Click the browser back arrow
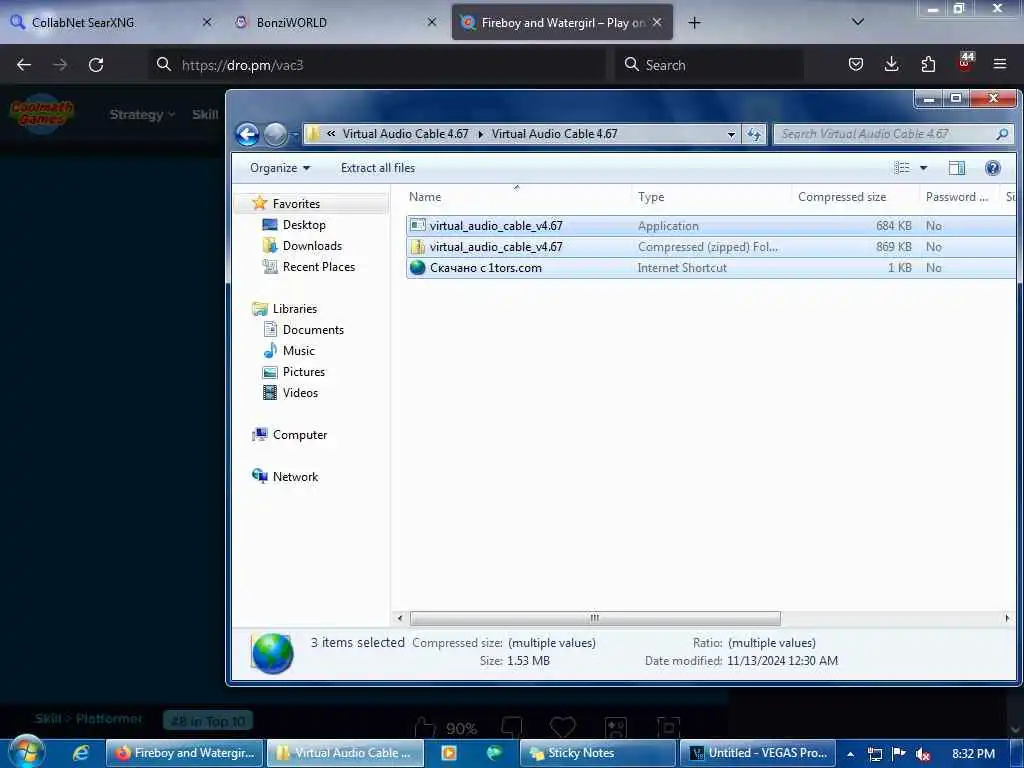This screenshot has width=1024, height=768. click(x=24, y=65)
